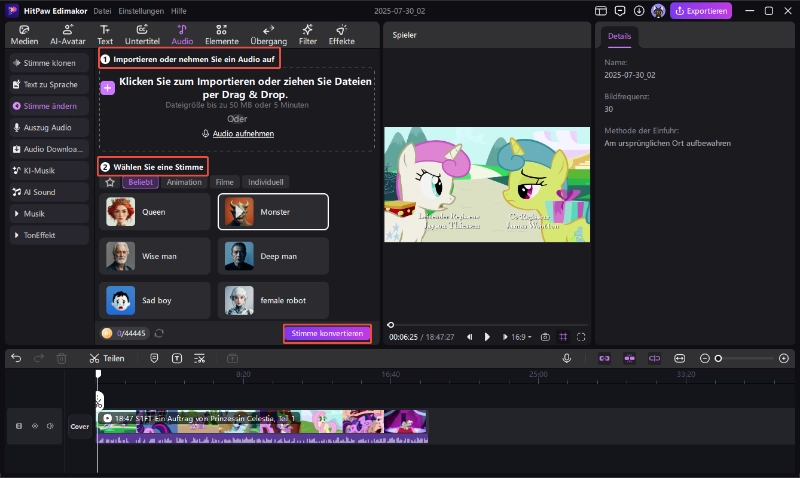Expand the Musik section
Viewport: 800px width, 478px height.
pyautogui.click(x=49, y=213)
